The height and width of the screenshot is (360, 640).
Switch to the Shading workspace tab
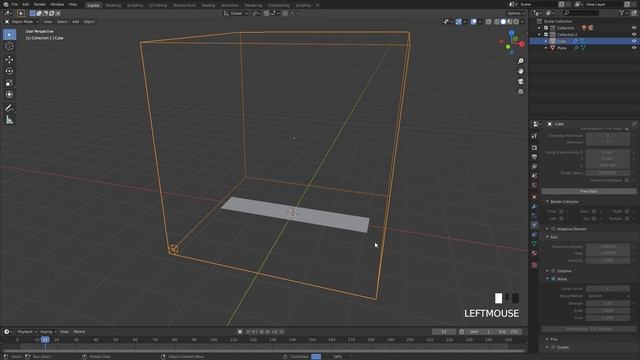click(208, 5)
